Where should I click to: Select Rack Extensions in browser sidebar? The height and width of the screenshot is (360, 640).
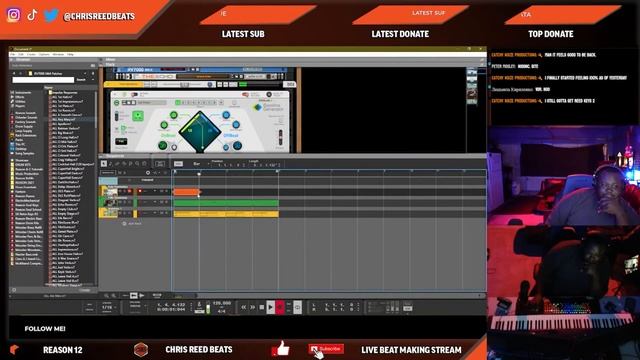26,135
